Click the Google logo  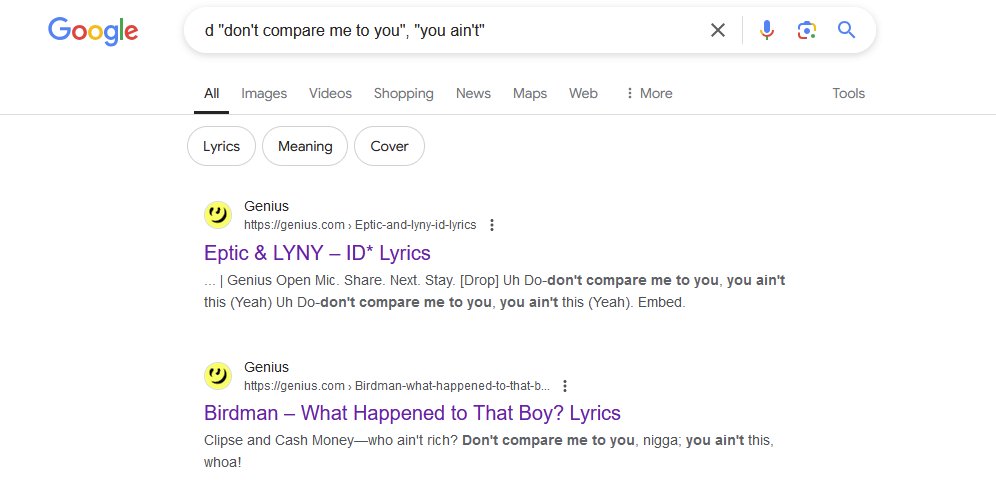(93, 30)
